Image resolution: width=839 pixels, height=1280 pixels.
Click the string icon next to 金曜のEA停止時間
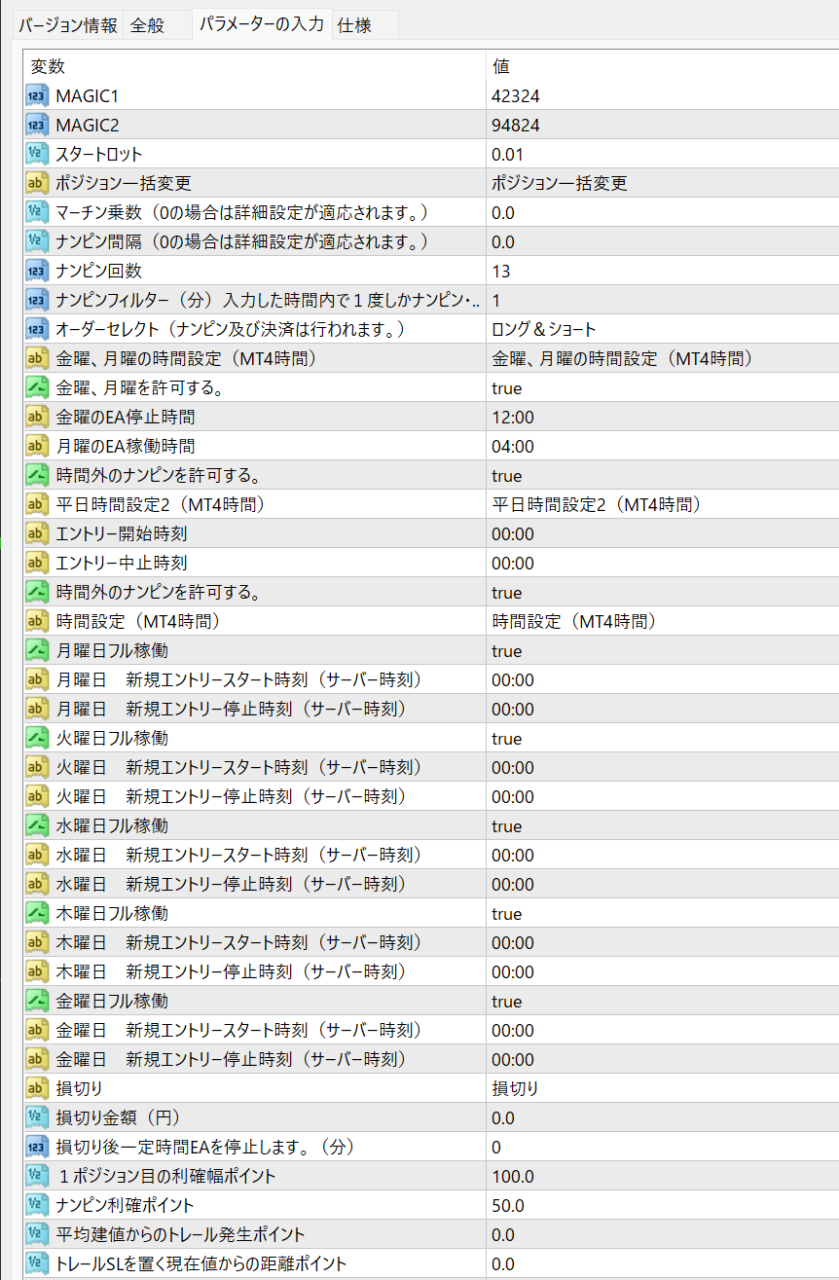[37, 417]
